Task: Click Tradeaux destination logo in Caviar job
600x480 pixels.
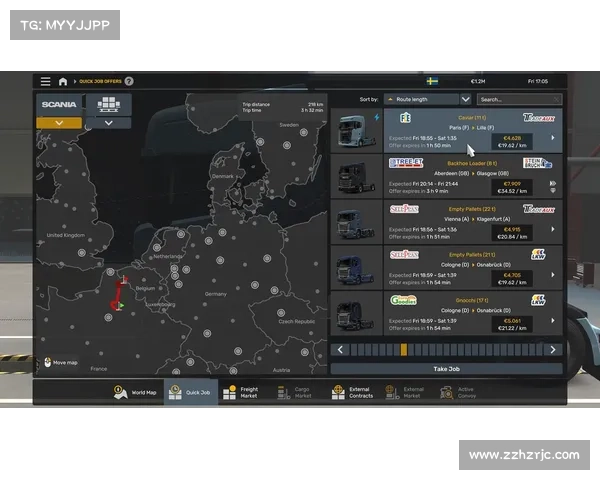Action: click(539, 118)
